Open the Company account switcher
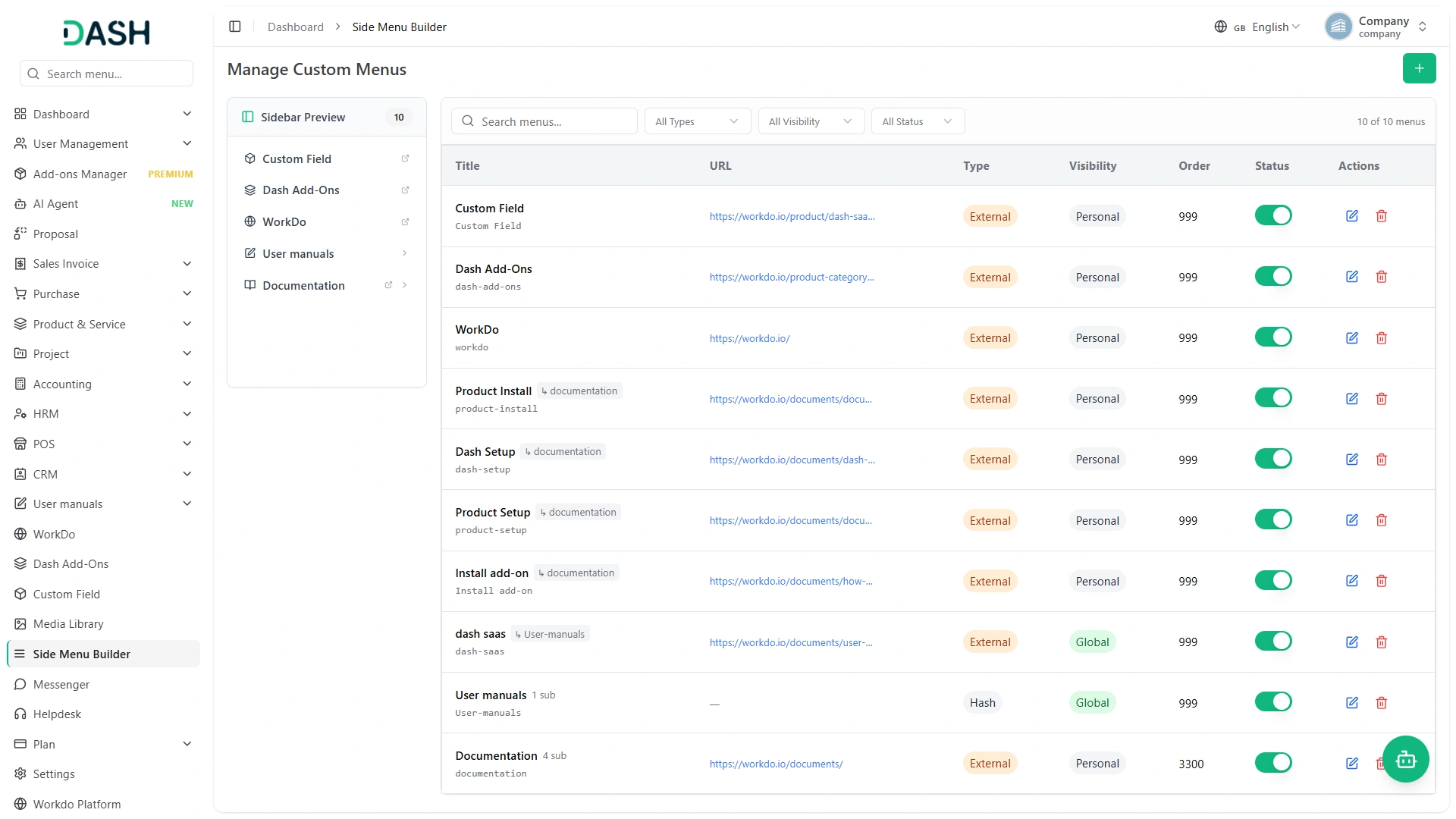Viewport: 1456px width, 819px height. coord(1376,27)
